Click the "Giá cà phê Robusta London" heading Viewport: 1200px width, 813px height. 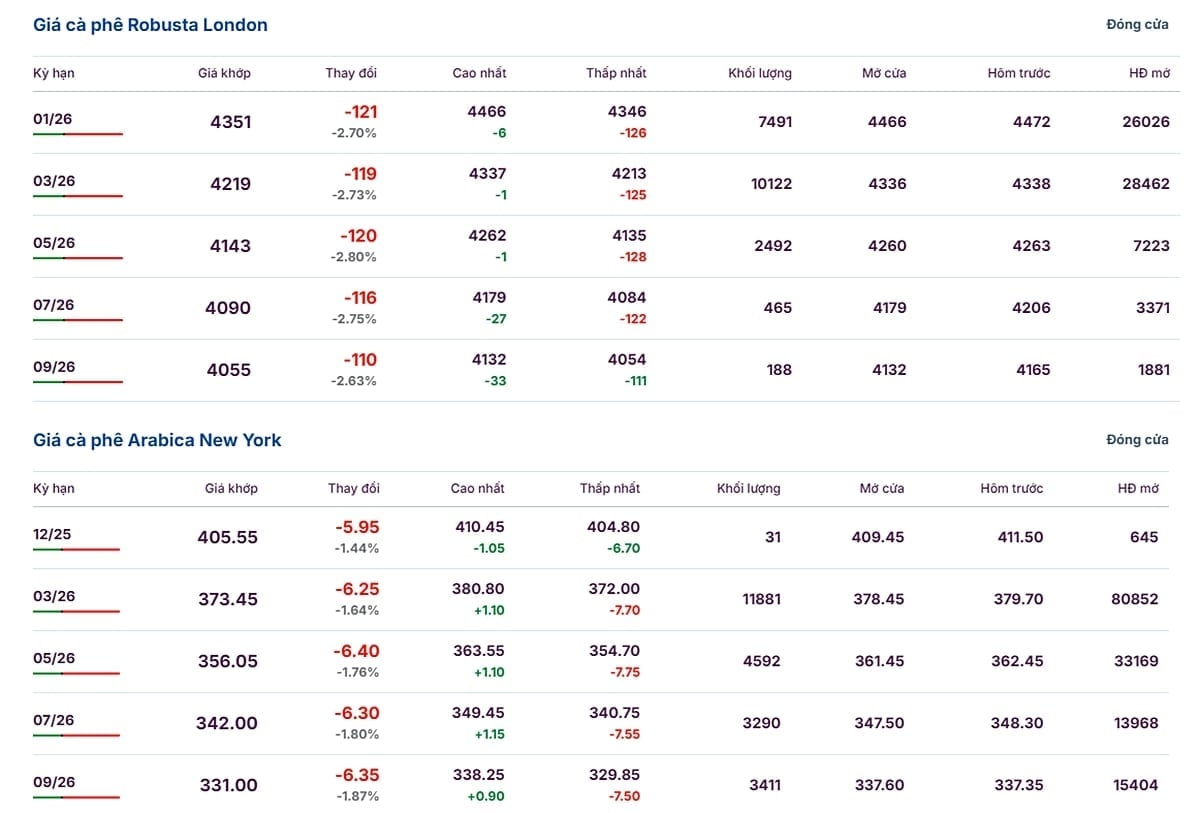pos(150,25)
